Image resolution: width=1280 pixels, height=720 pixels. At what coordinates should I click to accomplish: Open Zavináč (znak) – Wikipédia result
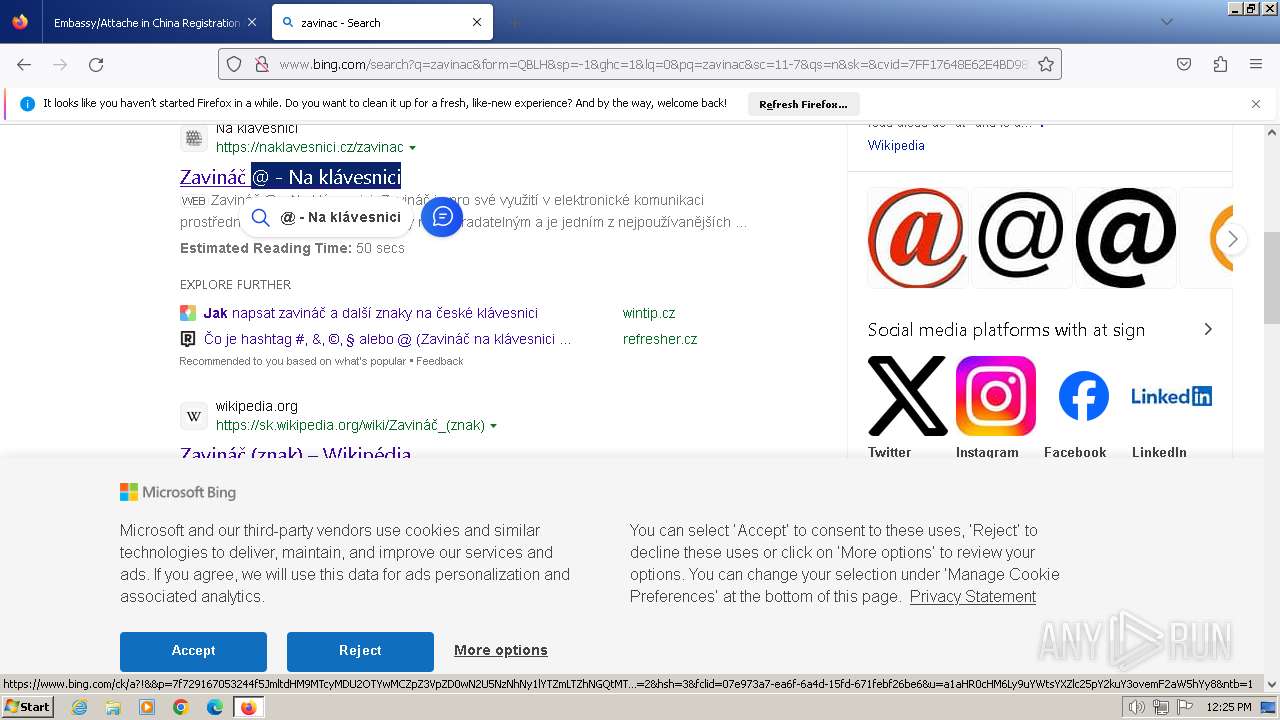(x=296, y=453)
